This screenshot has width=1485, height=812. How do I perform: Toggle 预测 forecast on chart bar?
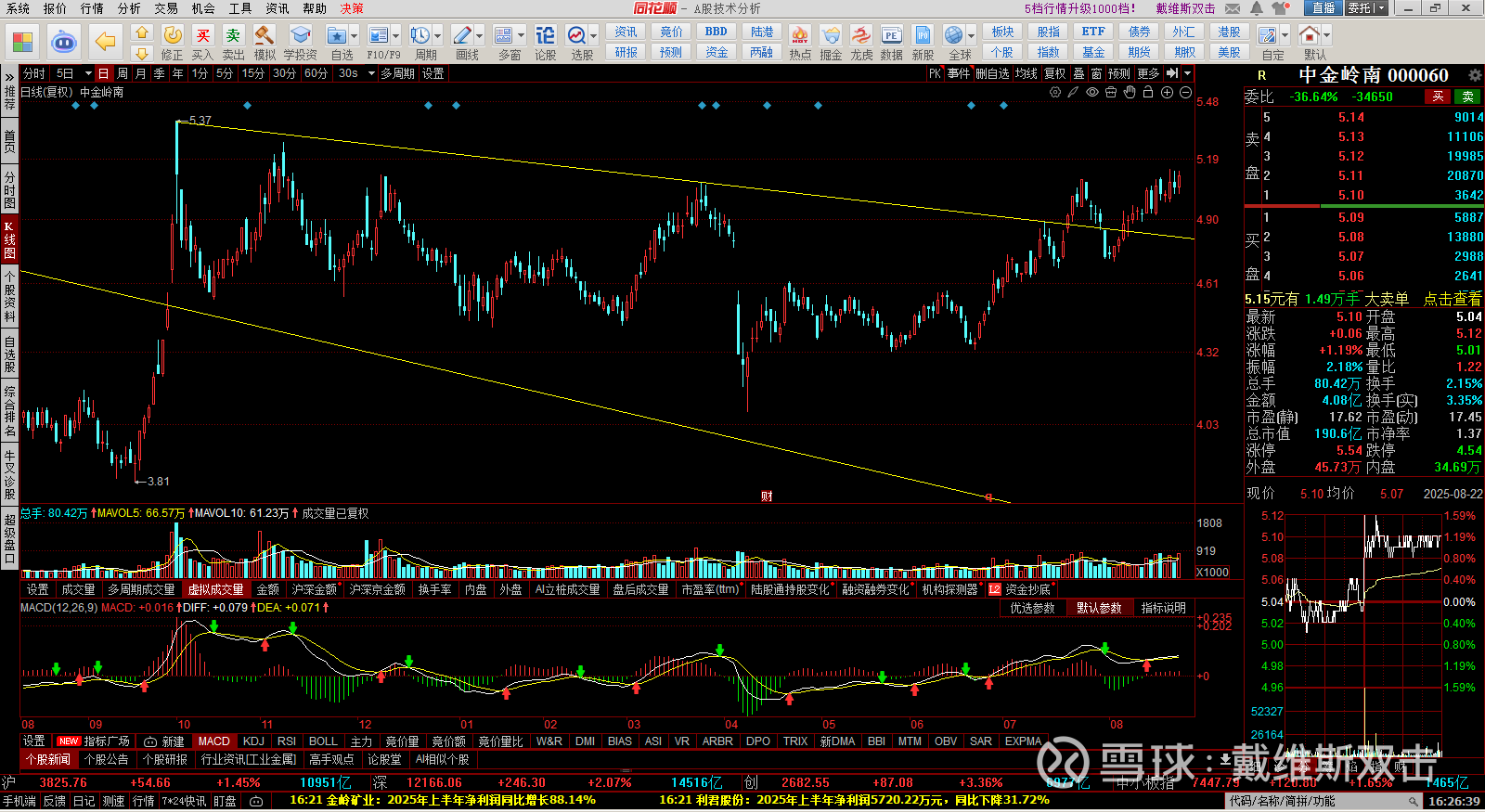1119,73
